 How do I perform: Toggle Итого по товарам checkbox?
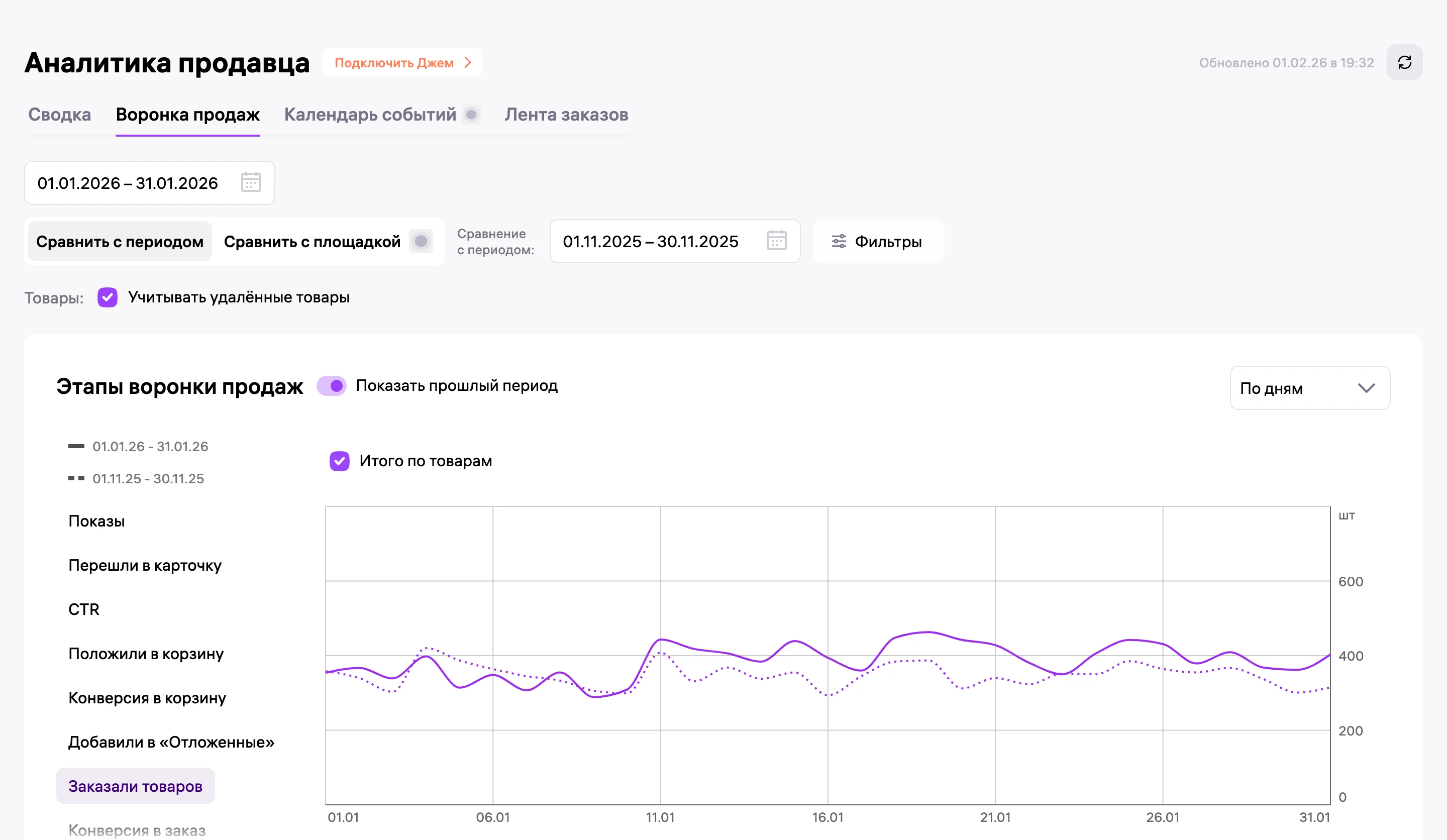click(339, 461)
